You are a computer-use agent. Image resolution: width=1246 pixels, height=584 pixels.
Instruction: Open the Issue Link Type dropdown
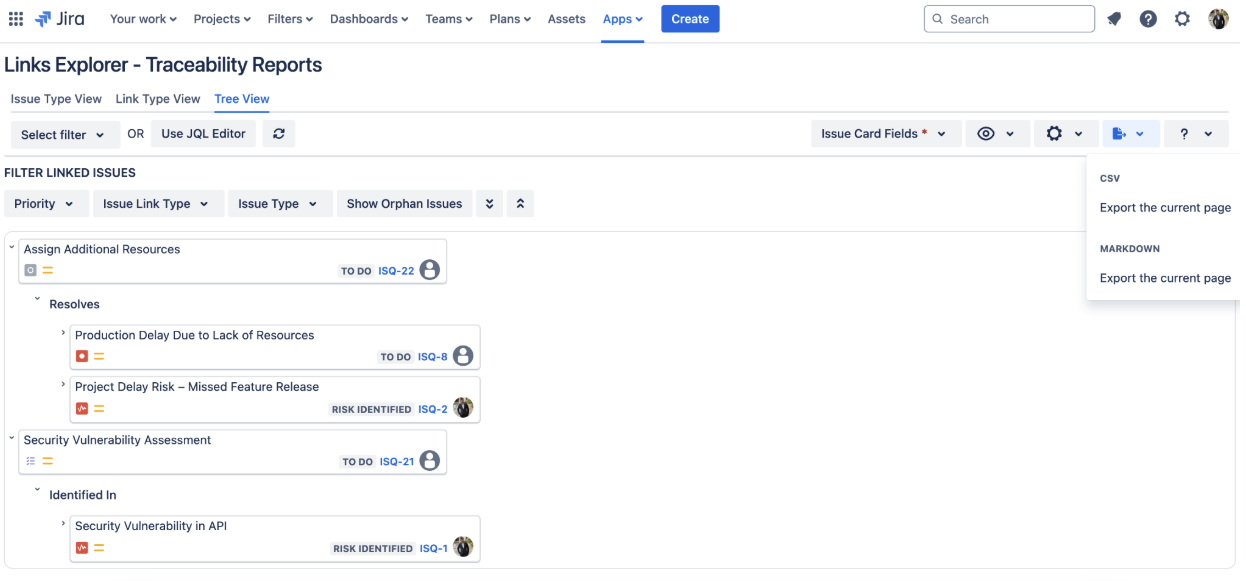point(156,204)
